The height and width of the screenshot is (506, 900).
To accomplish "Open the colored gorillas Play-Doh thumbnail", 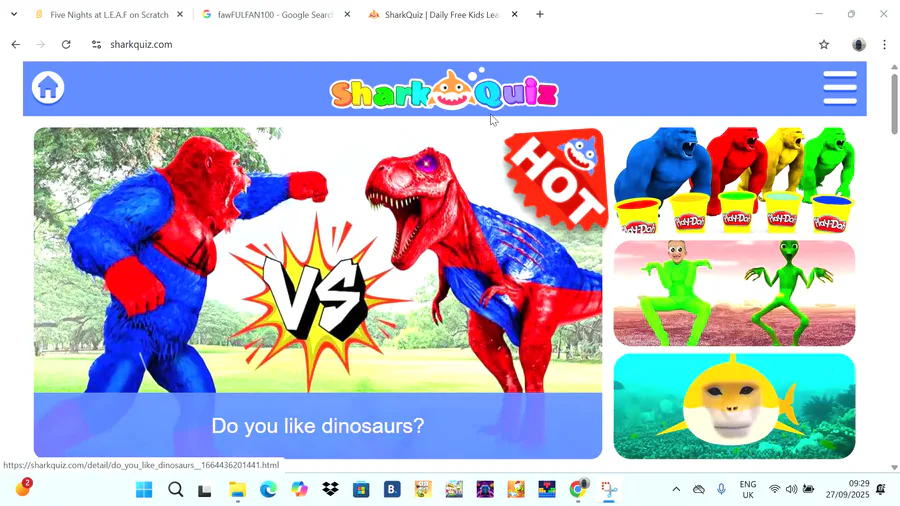I will pos(734,180).
